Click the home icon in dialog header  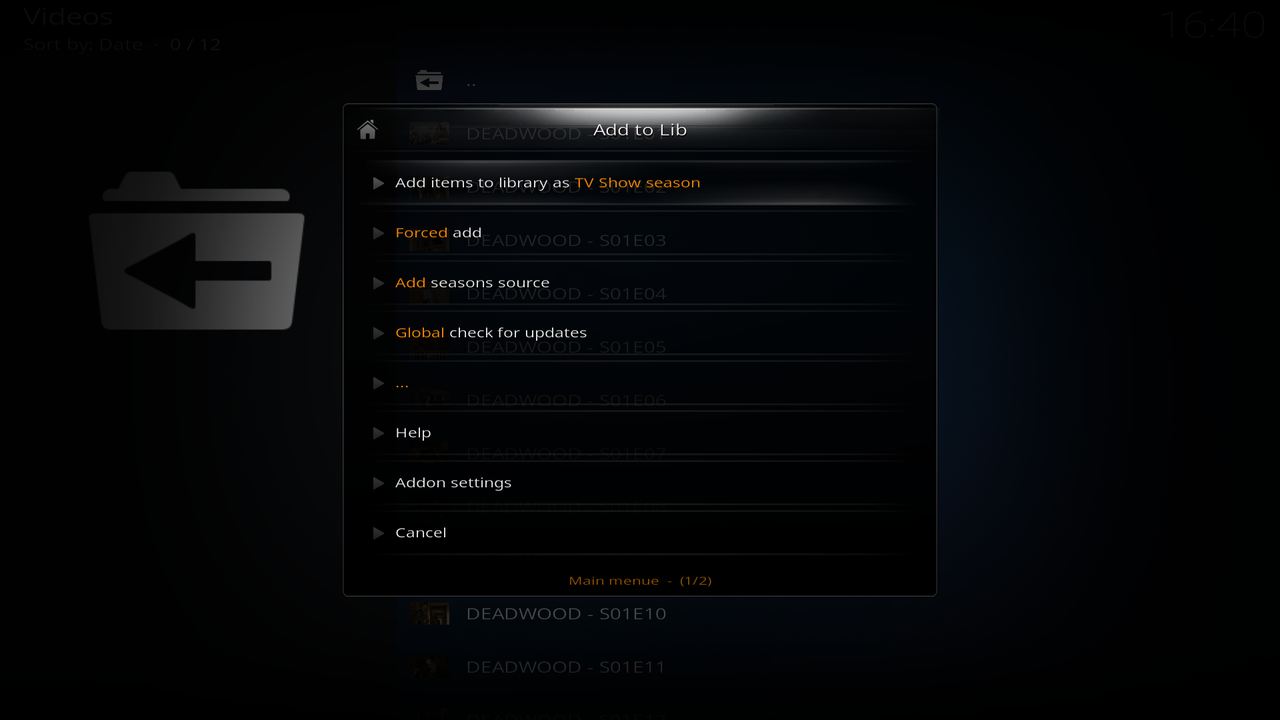[x=367, y=130]
